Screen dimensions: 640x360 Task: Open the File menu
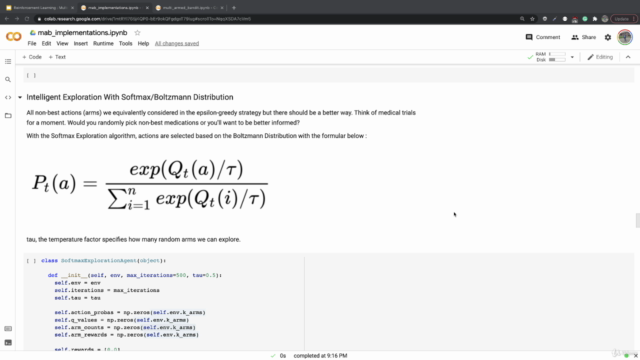[32, 43]
